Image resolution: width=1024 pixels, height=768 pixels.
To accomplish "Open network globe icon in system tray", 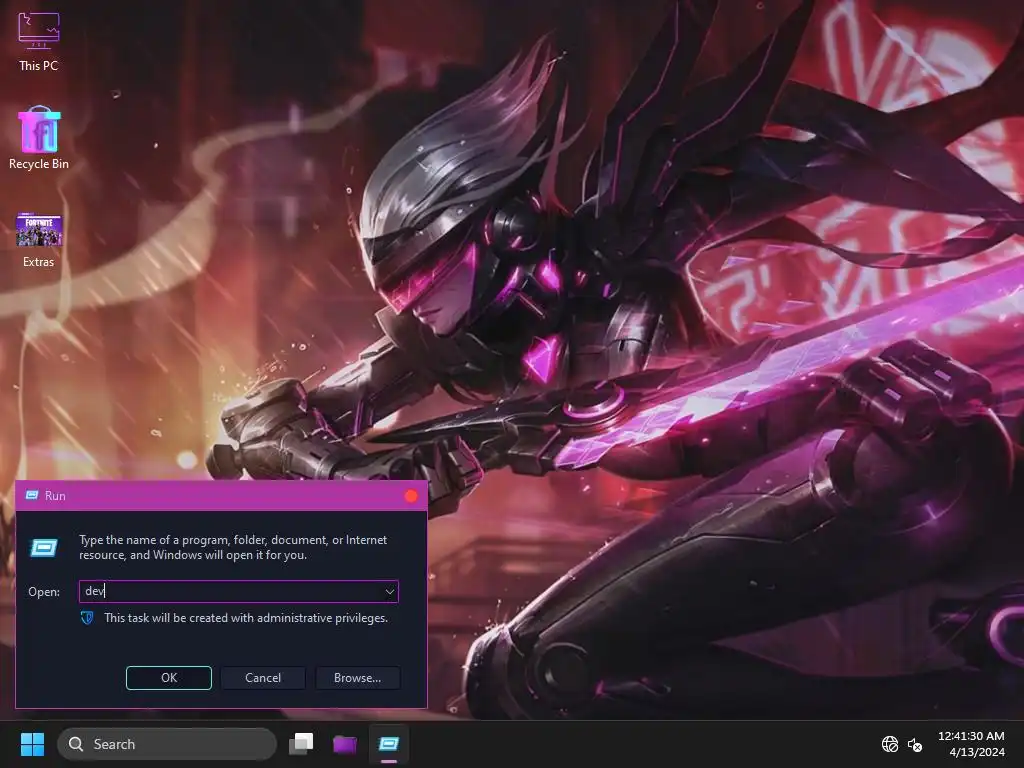I will pos(889,744).
